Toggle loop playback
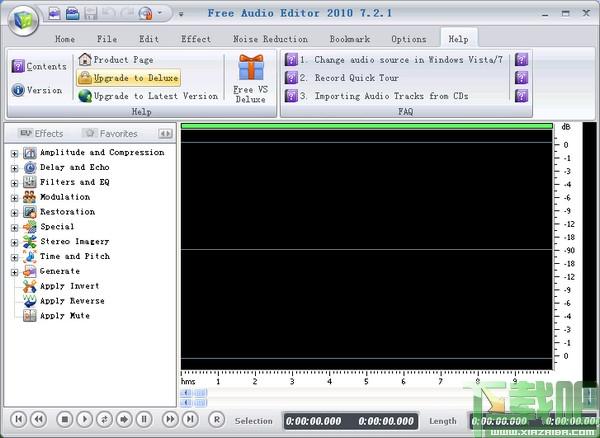The height and width of the screenshot is (438, 600). click(x=104, y=420)
